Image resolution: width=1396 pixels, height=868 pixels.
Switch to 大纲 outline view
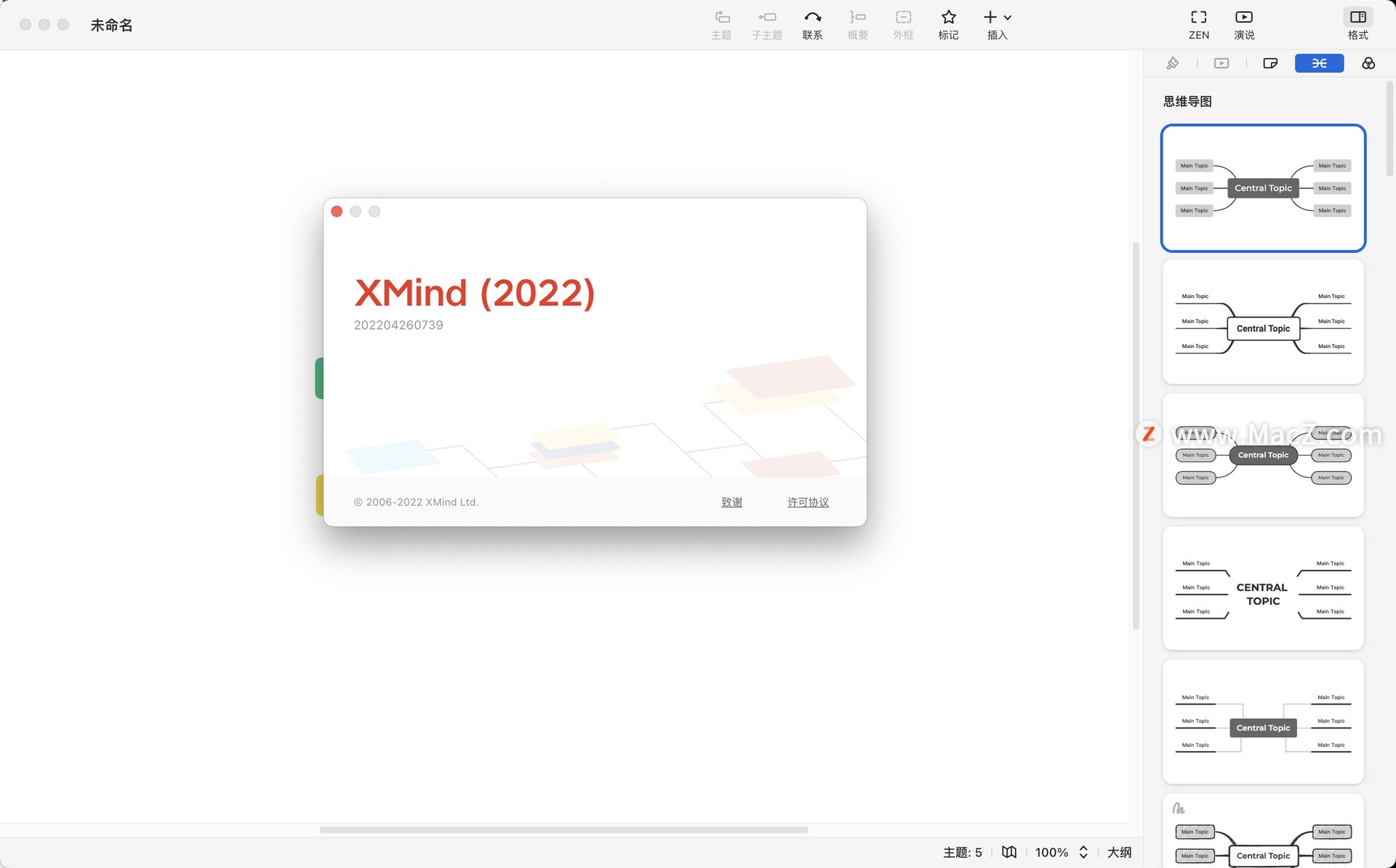(x=1119, y=853)
